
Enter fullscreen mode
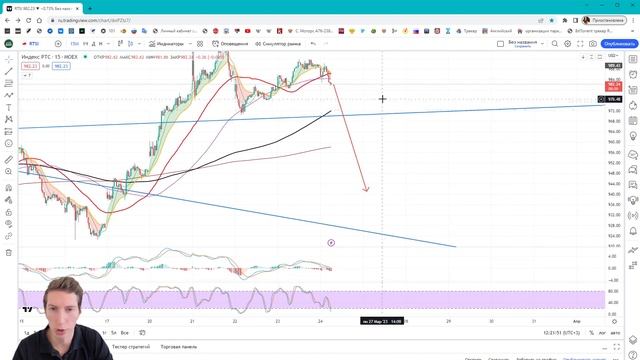coord(580,44)
